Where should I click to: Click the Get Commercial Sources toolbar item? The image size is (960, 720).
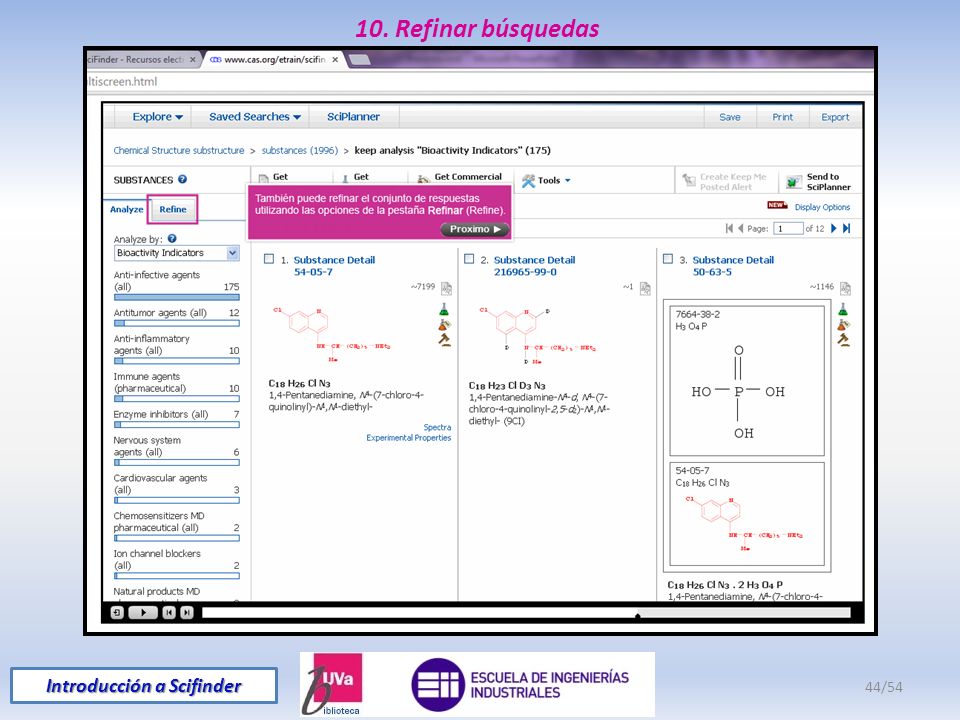460,177
